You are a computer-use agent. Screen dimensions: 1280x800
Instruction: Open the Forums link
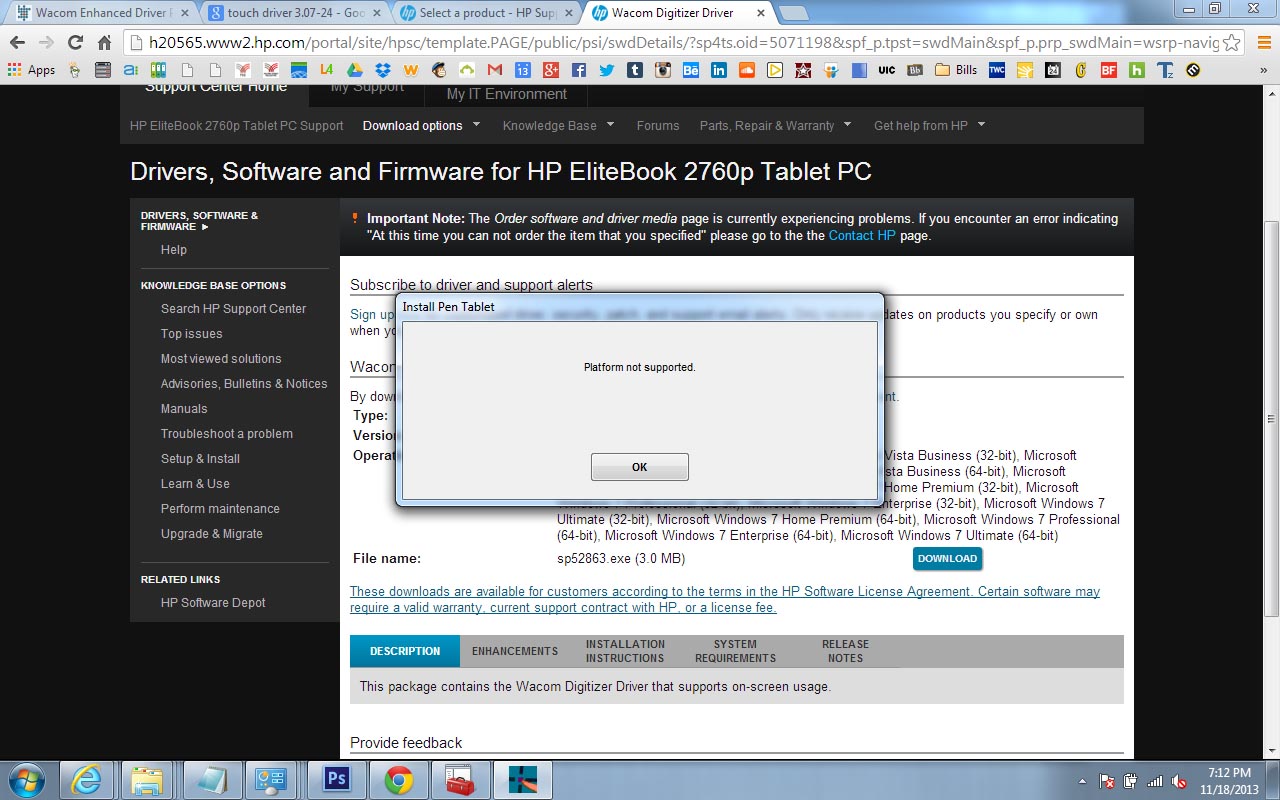(x=658, y=125)
